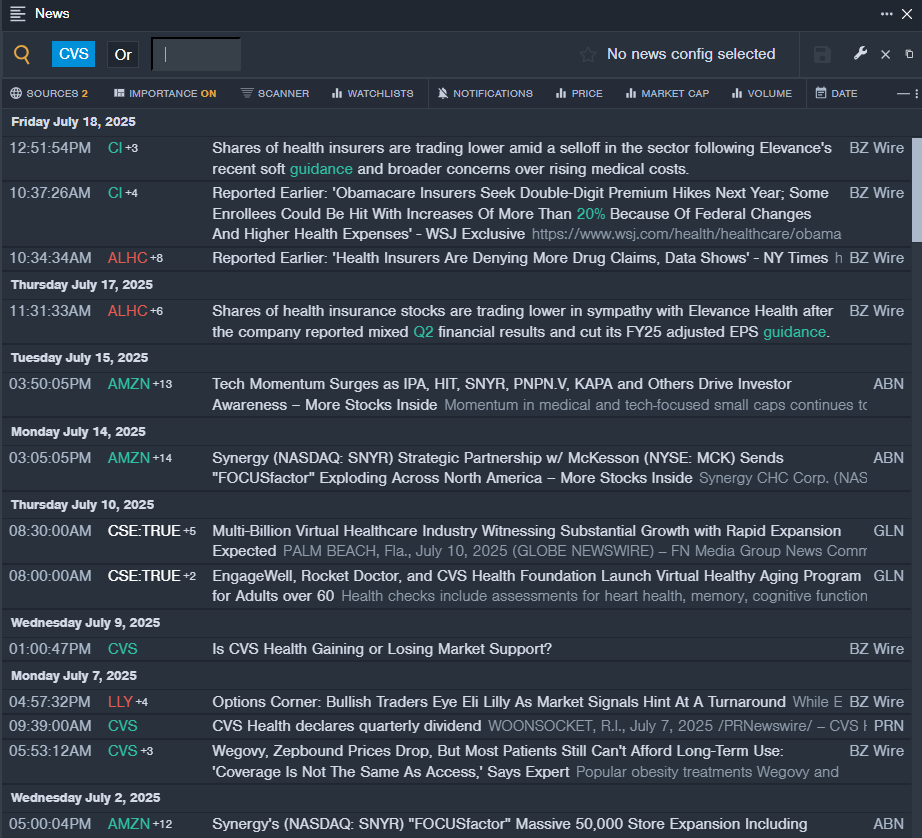
Task: Click the dash icon right of Date
Action: pyautogui.click(x=903, y=94)
